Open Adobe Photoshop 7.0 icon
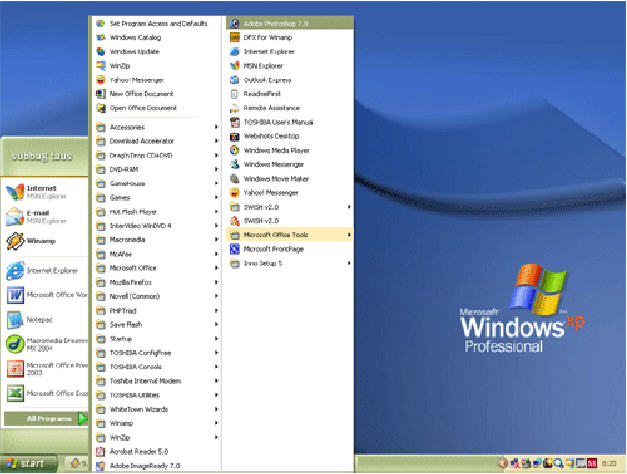Screen dimensions: 627x474 coord(235,23)
